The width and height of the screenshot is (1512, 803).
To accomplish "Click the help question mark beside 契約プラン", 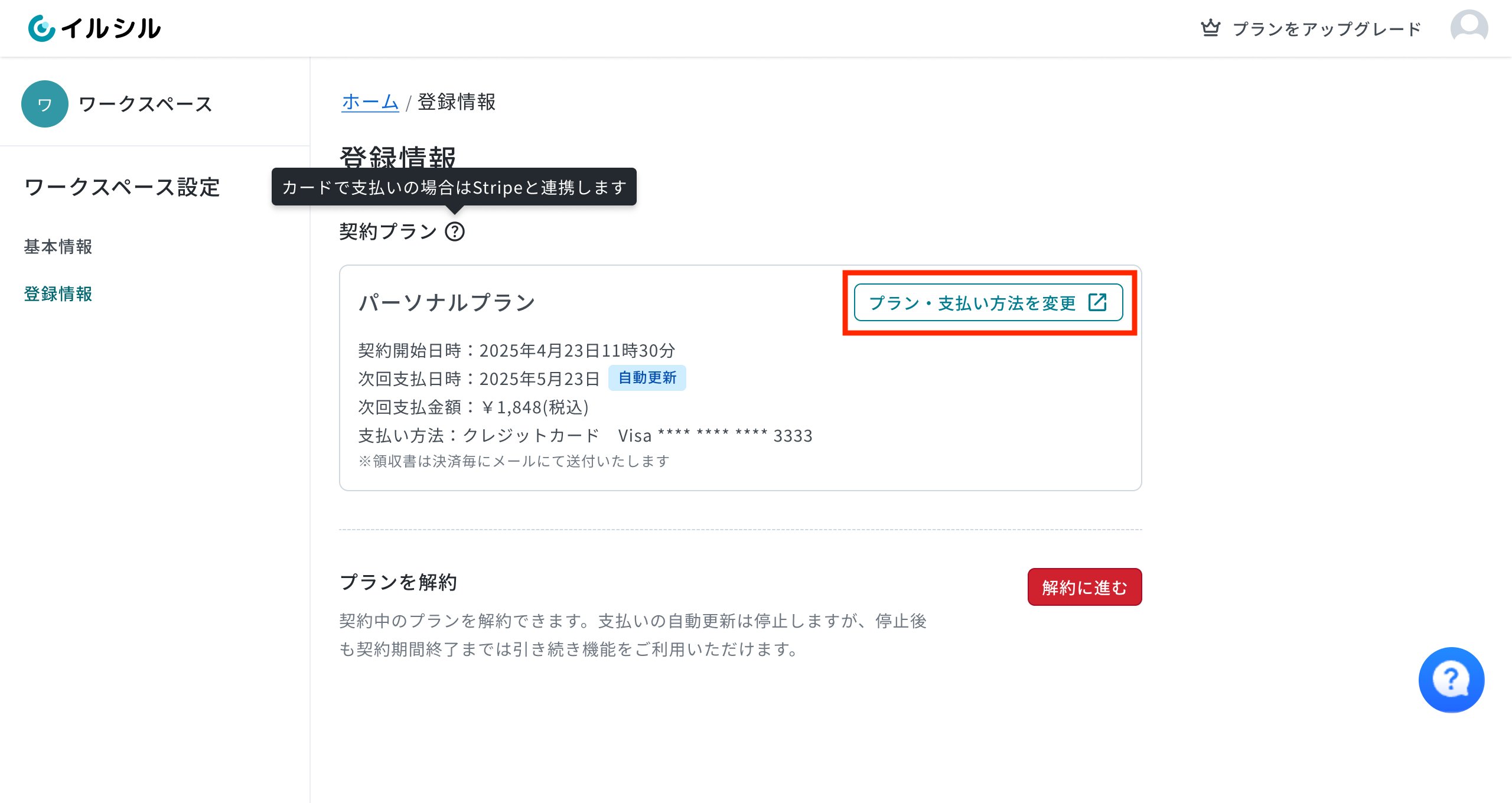I will pos(455,231).
